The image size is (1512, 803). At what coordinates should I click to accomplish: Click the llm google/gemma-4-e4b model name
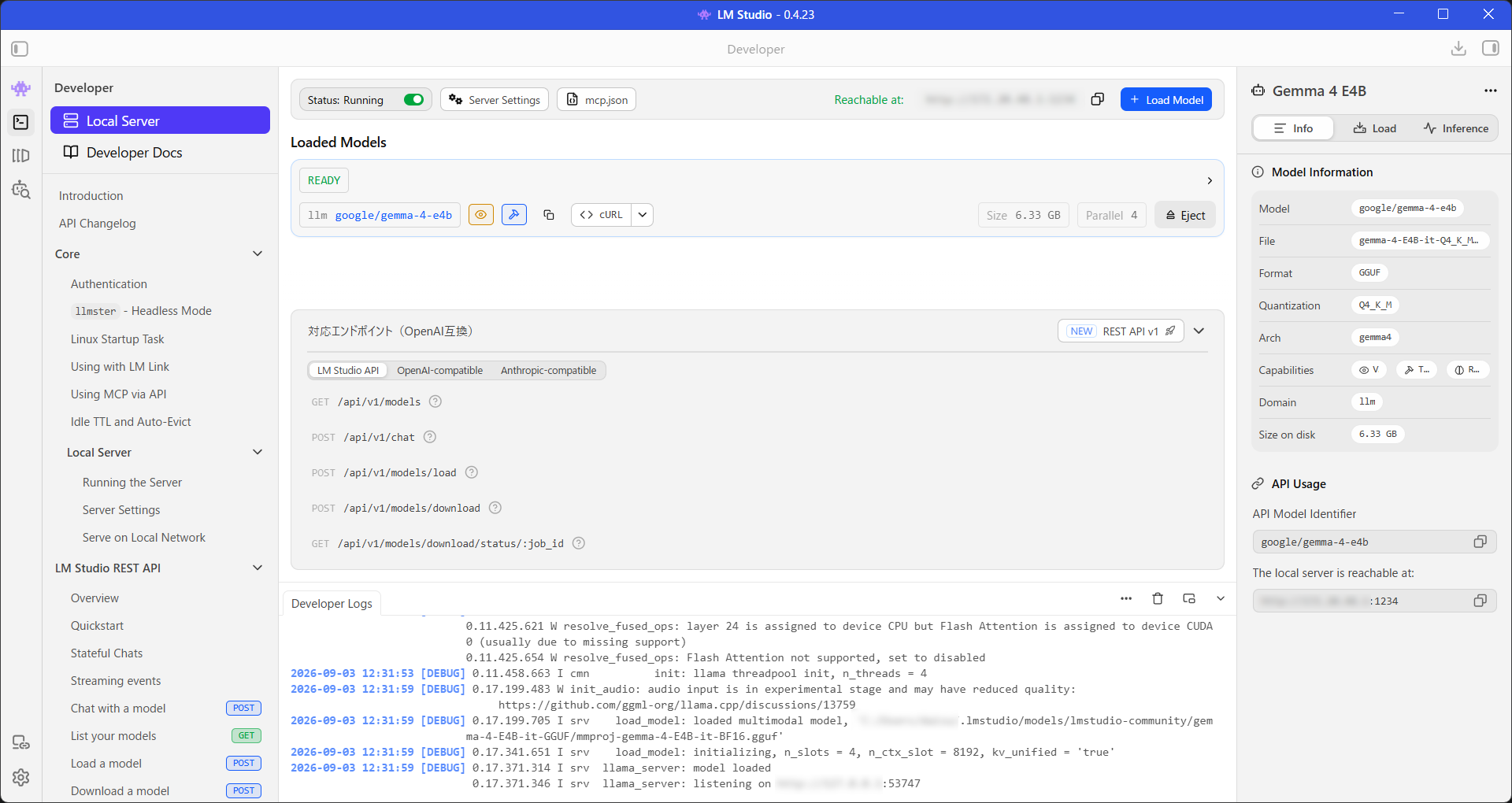pyautogui.click(x=380, y=215)
